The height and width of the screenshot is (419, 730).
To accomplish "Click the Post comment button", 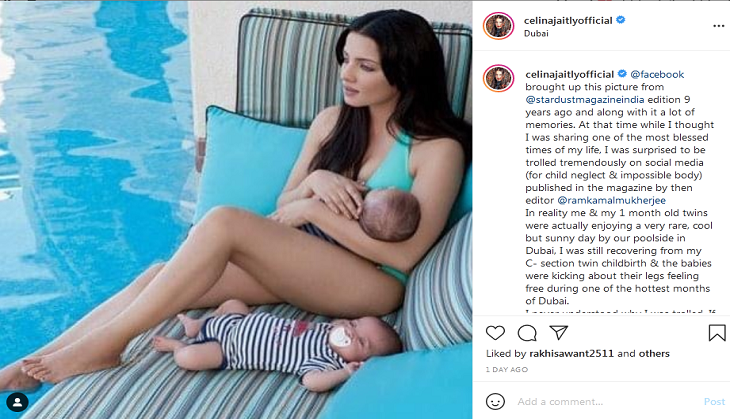I will 714,401.
